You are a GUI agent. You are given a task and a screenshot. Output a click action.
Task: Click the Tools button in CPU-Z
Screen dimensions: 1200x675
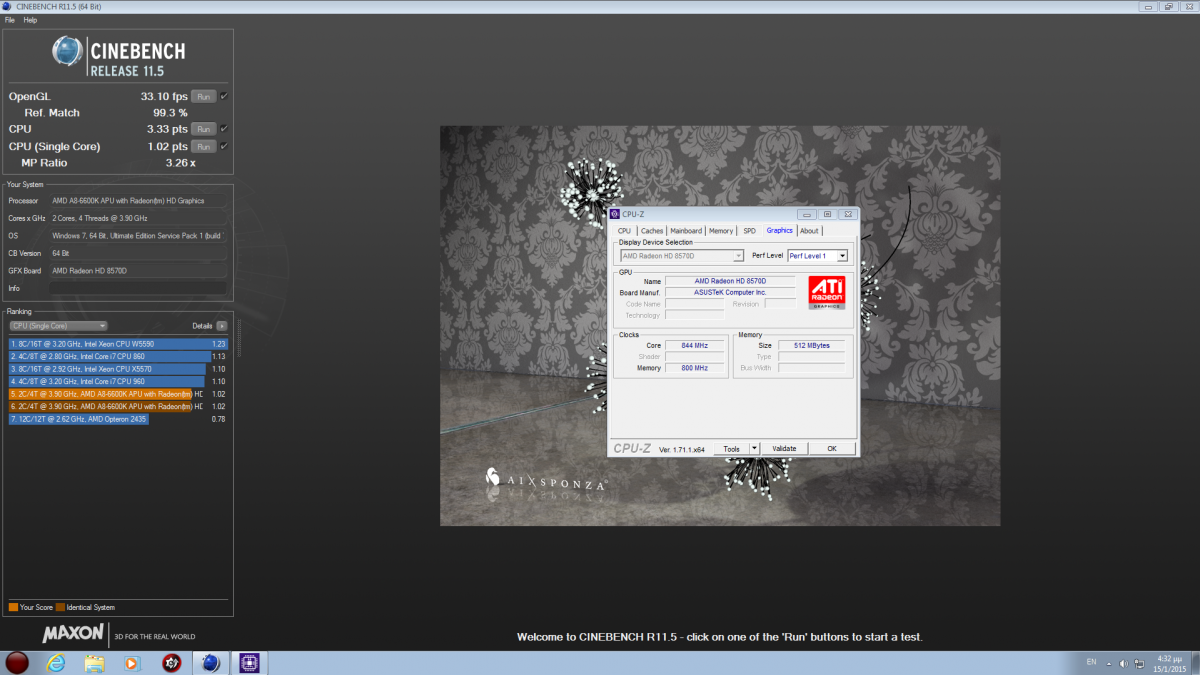click(x=732, y=449)
